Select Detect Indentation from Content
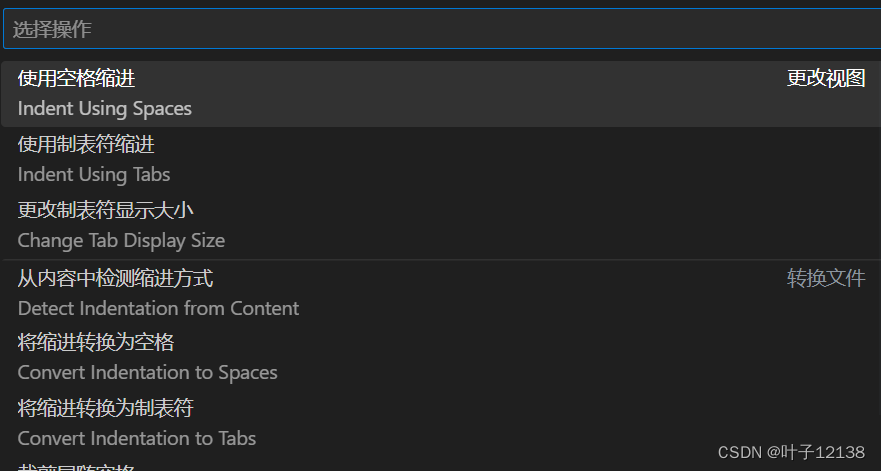Image resolution: width=881 pixels, height=471 pixels. pos(441,293)
